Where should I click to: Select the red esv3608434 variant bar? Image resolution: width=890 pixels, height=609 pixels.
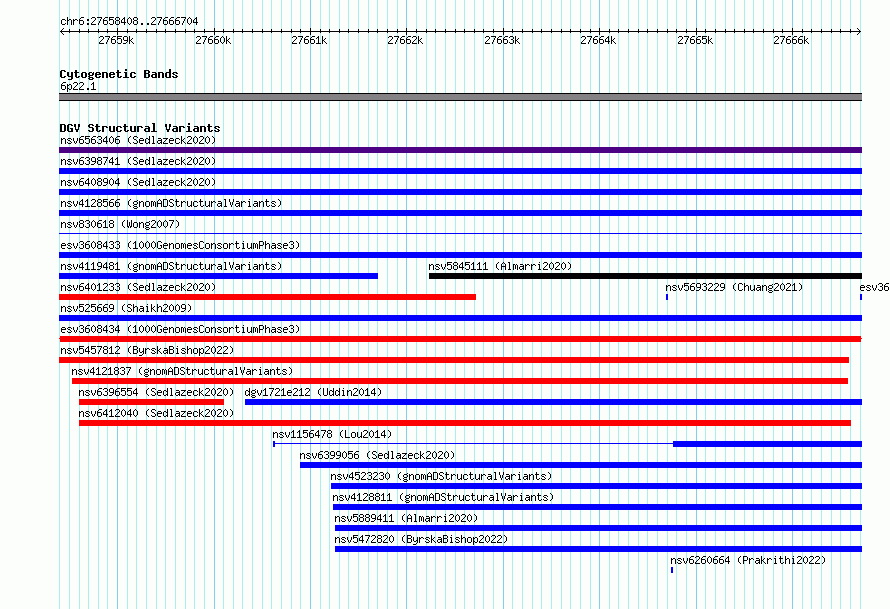coord(460,339)
